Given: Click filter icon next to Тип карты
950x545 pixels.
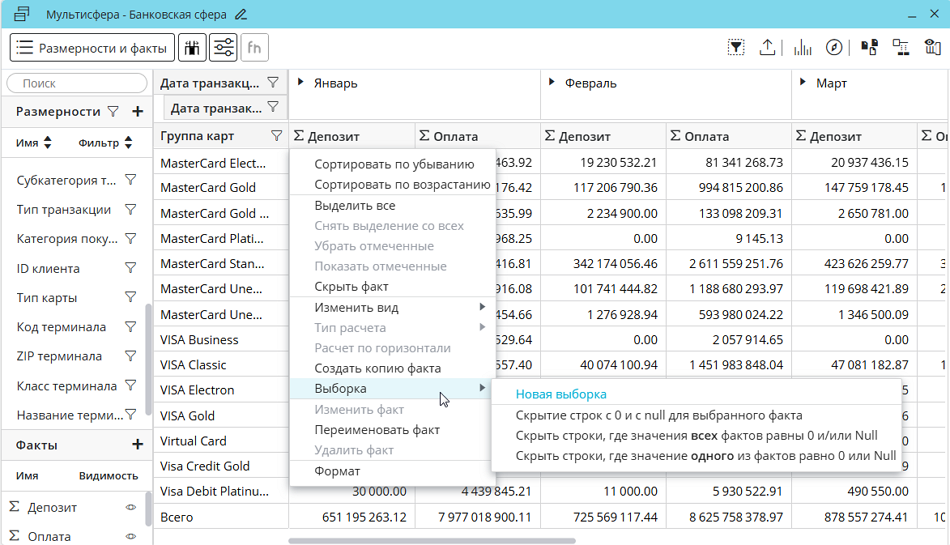Looking at the screenshot, I should point(130,297).
